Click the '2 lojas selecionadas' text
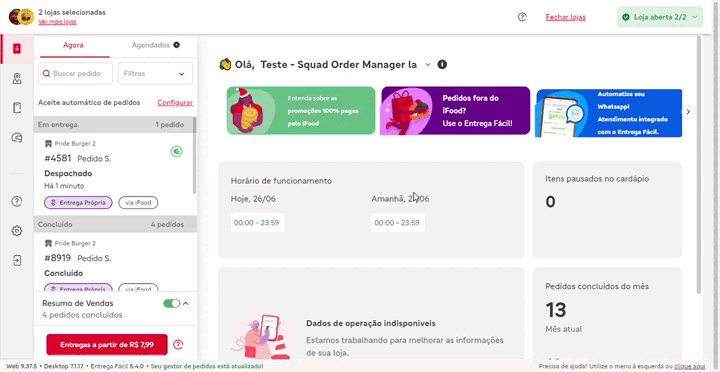720x372 pixels. pyautogui.click(x=72, y=12)
